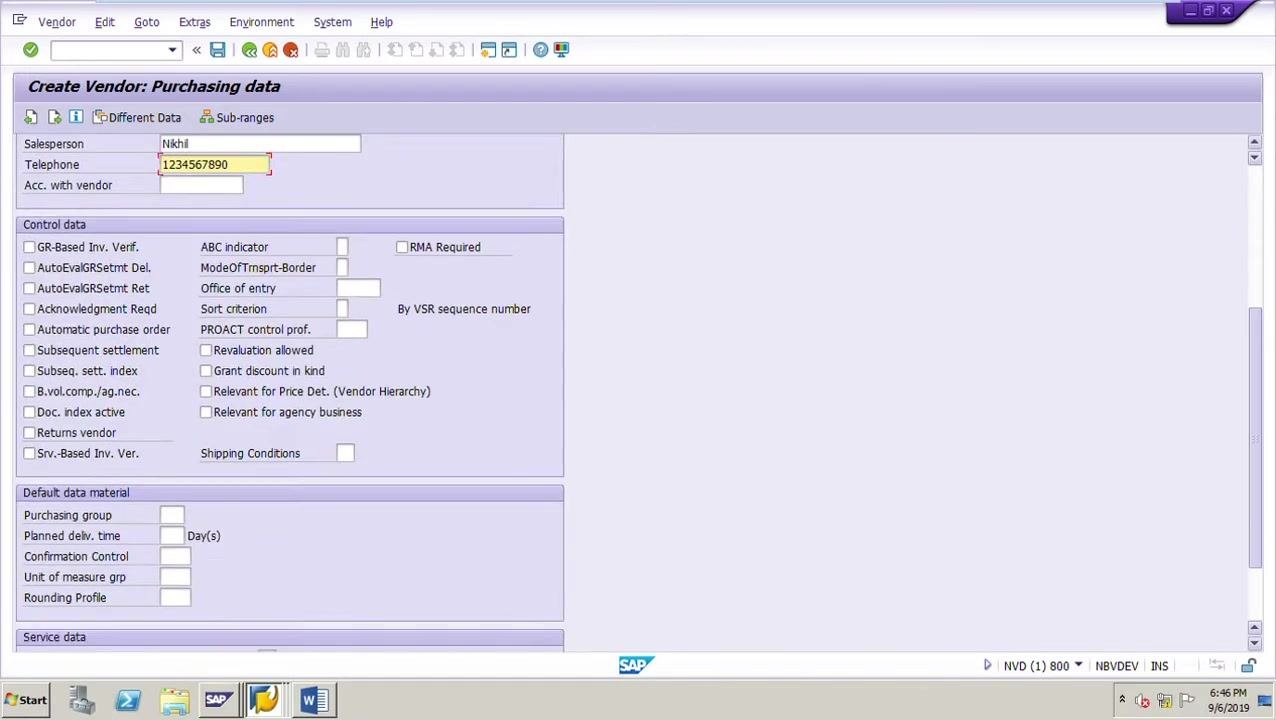Click the Shipping Conditions field
Screen dimensions: 1276x720
point(345,454)
